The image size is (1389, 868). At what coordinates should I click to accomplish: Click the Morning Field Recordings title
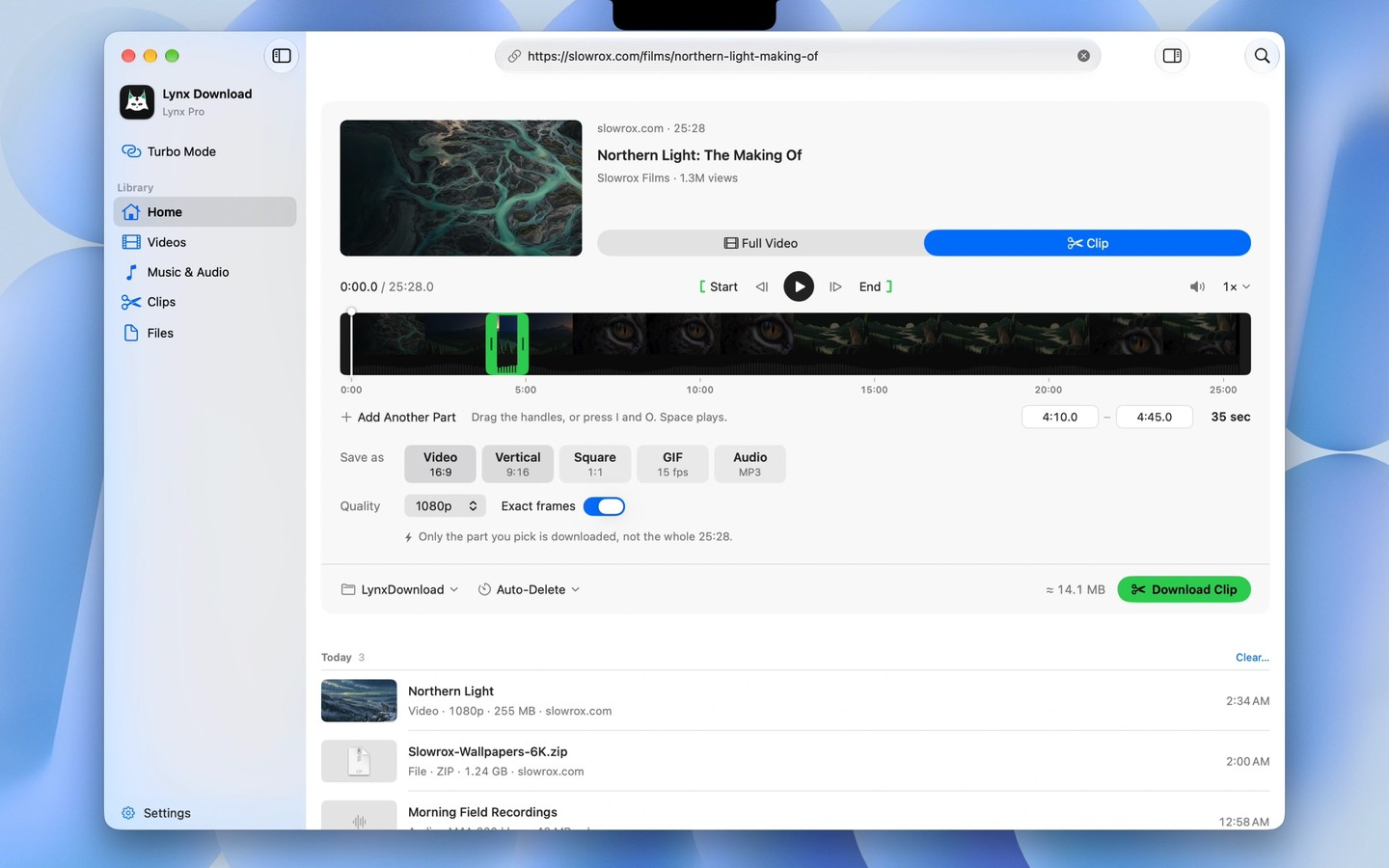point(482,812)
